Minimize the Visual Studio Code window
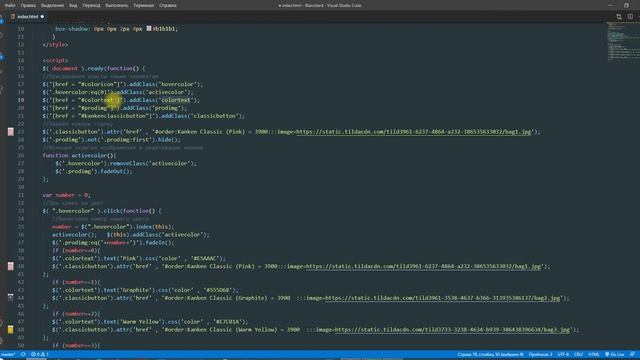The height and width of the screenshot is (360, 640). coord(610,5)
